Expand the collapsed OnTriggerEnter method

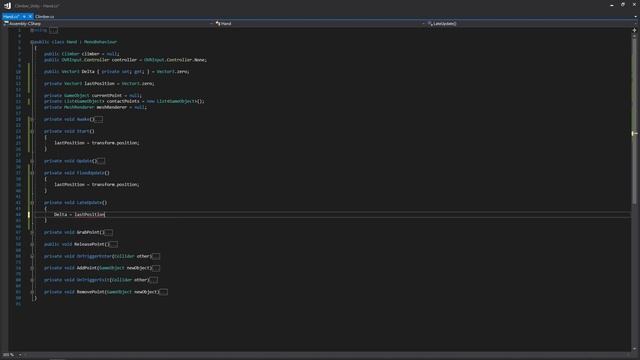click(32, 256)
